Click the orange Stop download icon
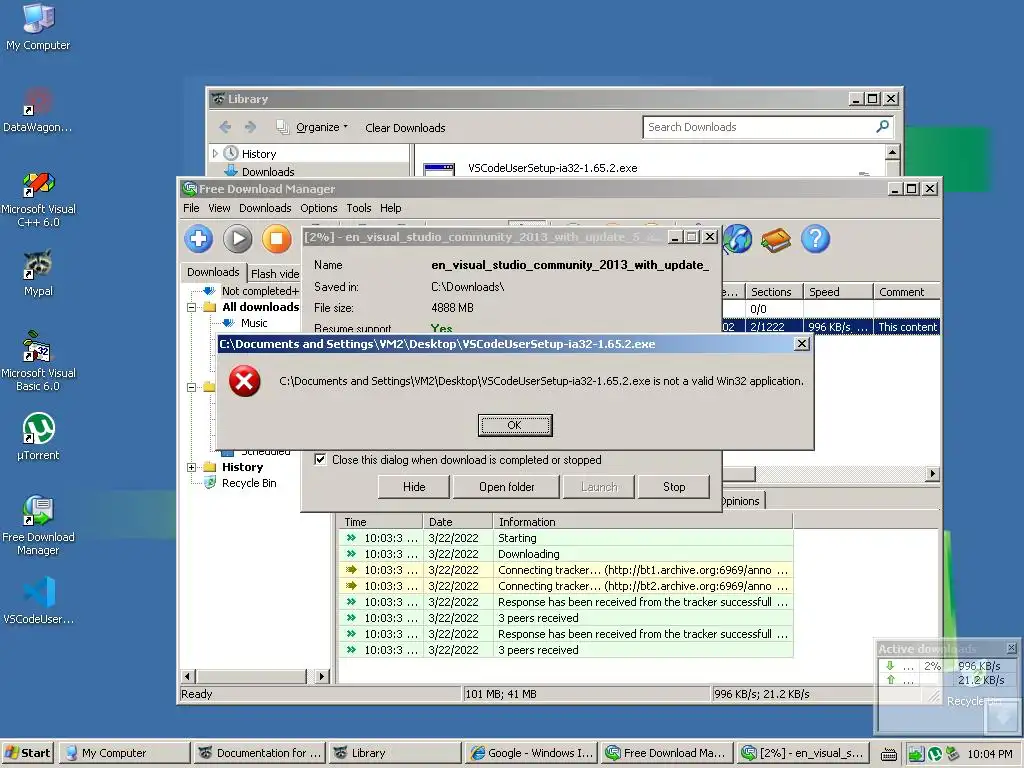The image size is (1024, 768). click(277, 239)
